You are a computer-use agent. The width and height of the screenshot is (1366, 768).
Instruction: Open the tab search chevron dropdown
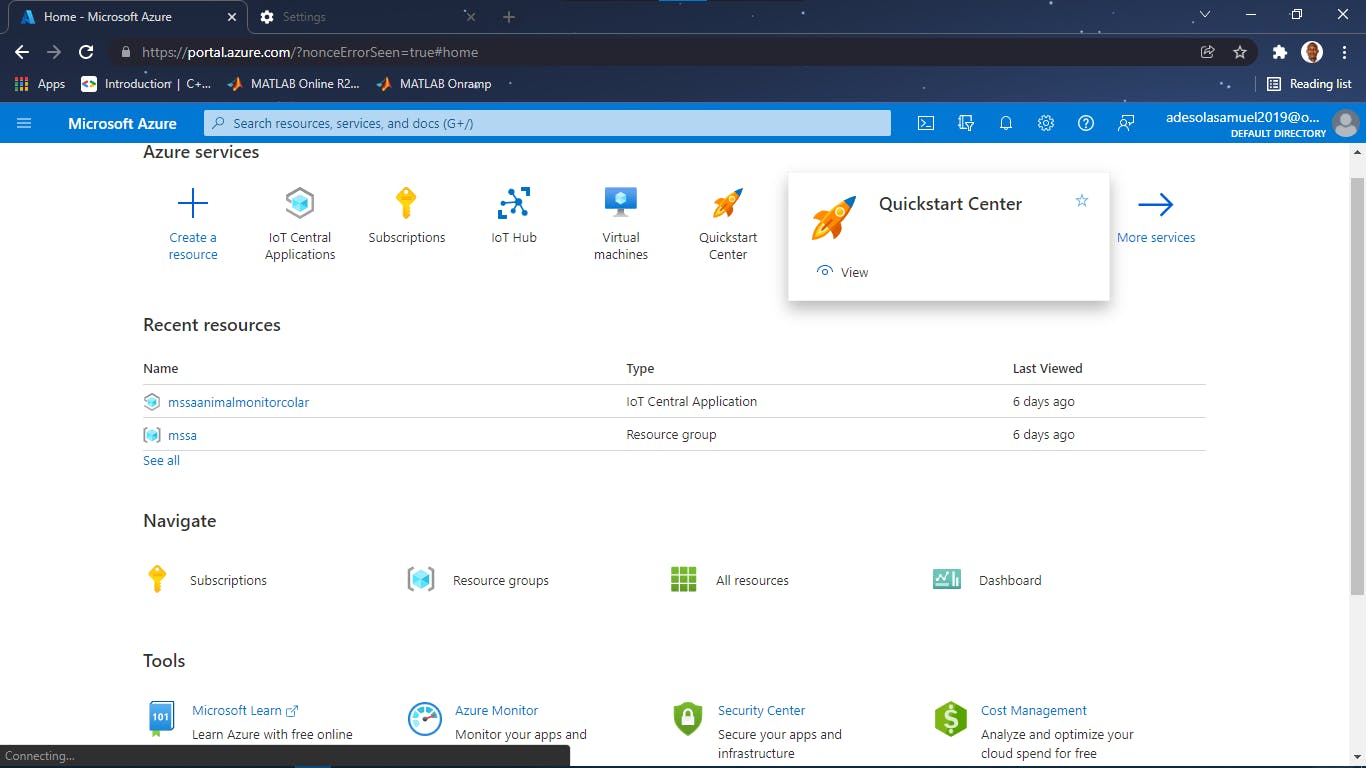(x=1204, y=15)
